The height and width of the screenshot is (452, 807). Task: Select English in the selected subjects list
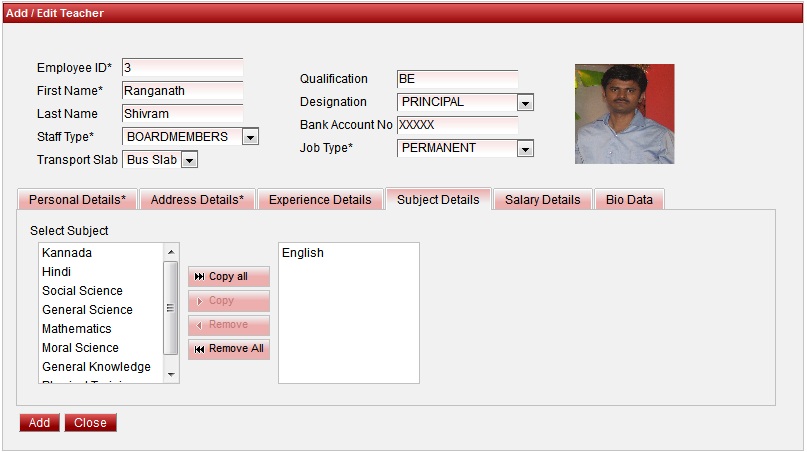pyautogui.click(x=303, y=253)
